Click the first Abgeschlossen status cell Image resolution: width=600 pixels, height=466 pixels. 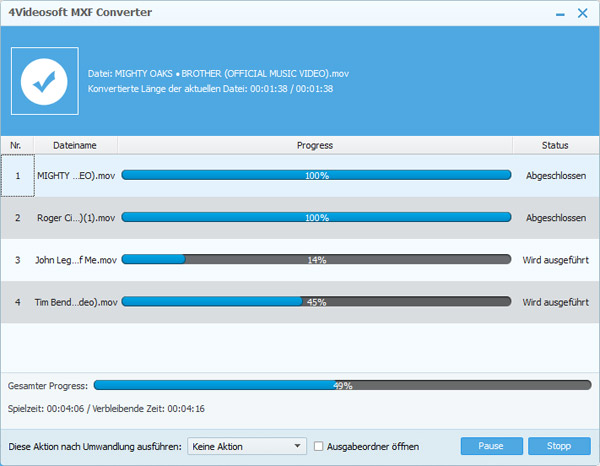555,175
